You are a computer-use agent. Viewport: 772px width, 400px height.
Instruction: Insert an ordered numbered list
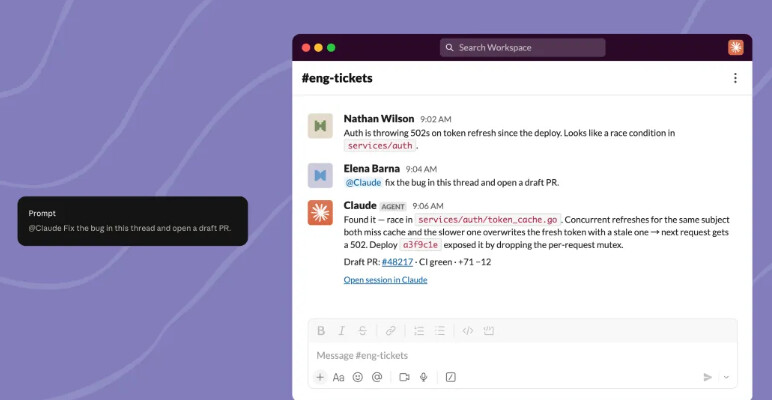click(419, 331)
